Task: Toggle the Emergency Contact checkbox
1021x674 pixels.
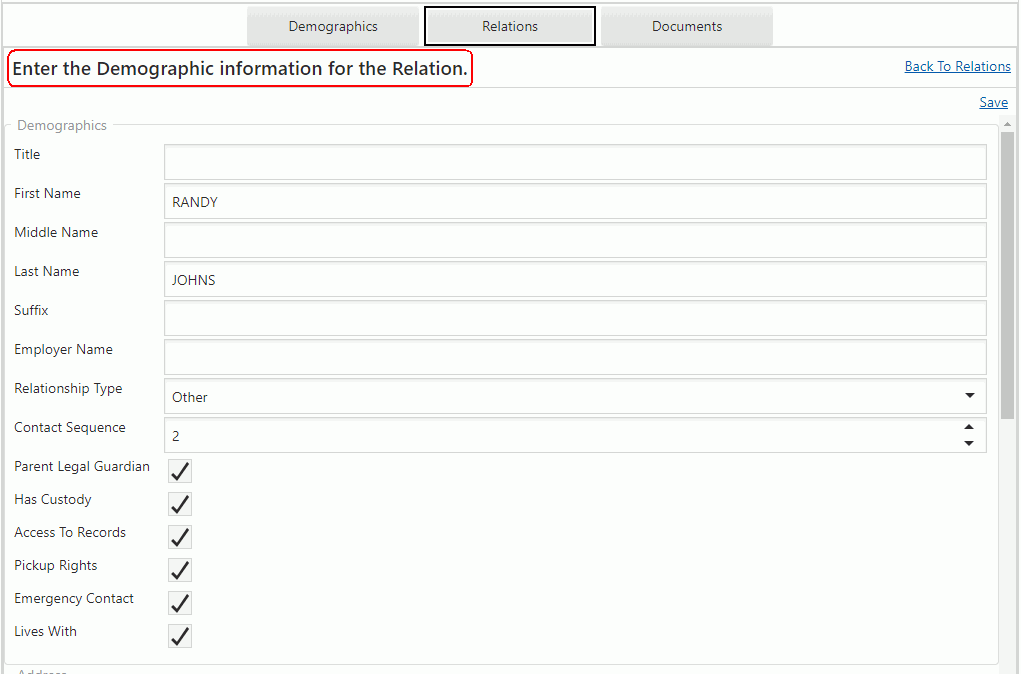Action: click(x=180, y=603)
